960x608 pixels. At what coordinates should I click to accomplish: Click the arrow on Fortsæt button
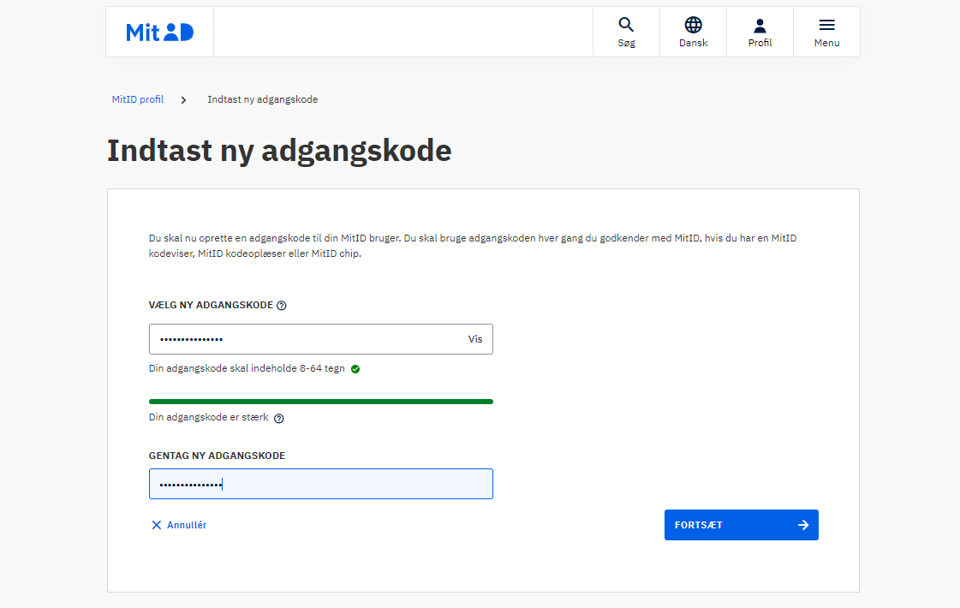(803, 525)
